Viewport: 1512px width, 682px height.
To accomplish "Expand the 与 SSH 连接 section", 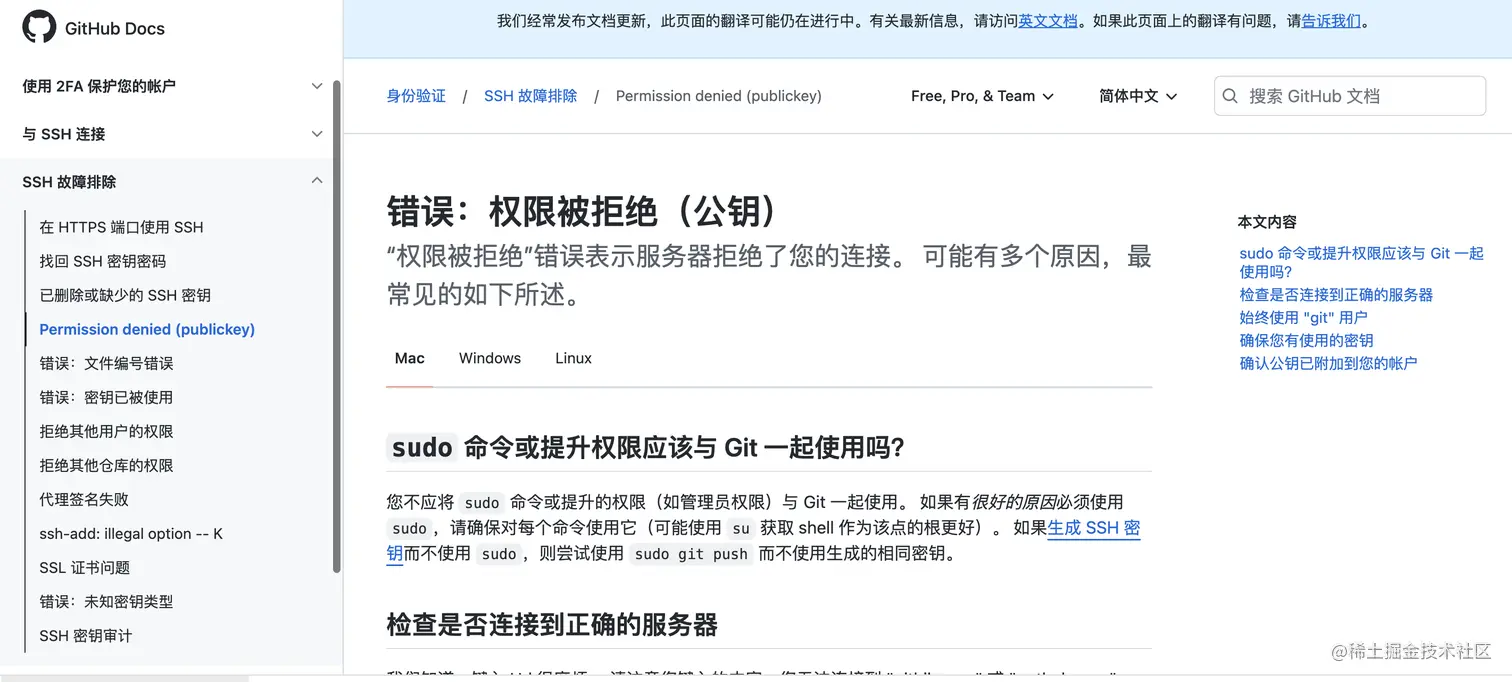I will (172, 134).
